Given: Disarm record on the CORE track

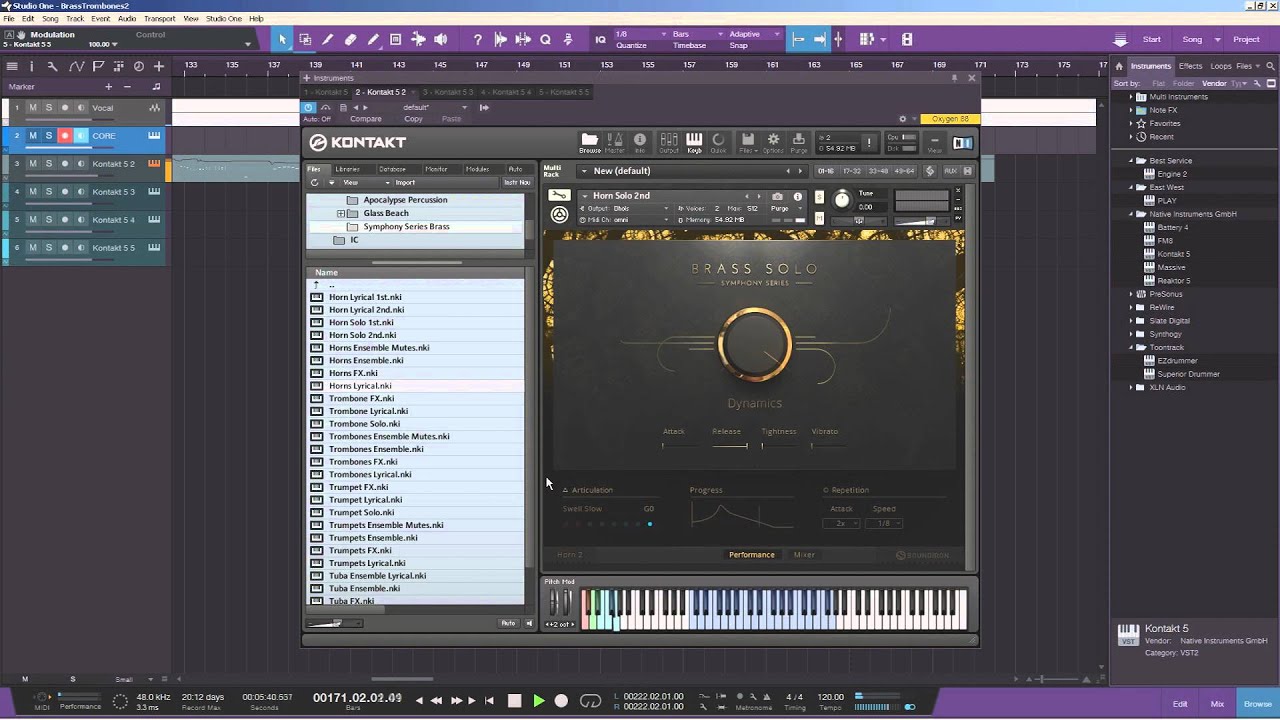Looking at the screenshot, I should [65, 136].
